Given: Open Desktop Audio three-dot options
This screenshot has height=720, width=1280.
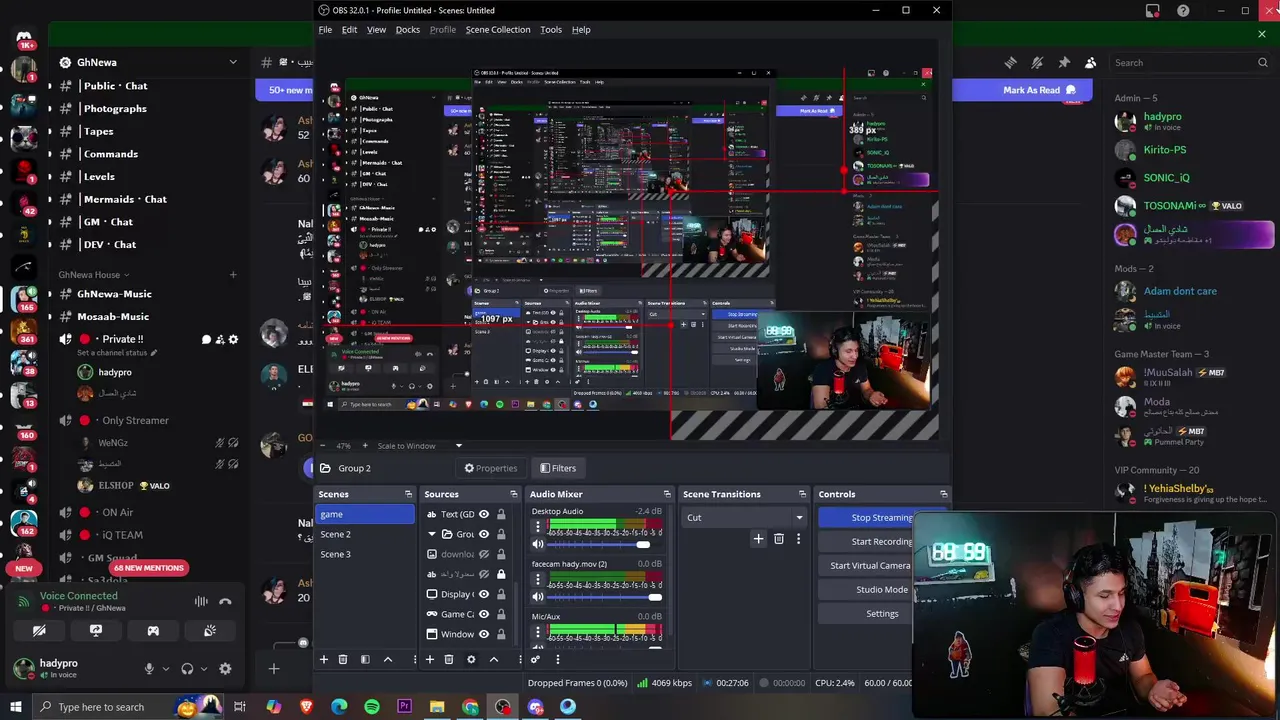Looking at the screenshot, I should [x=538, y=527].
